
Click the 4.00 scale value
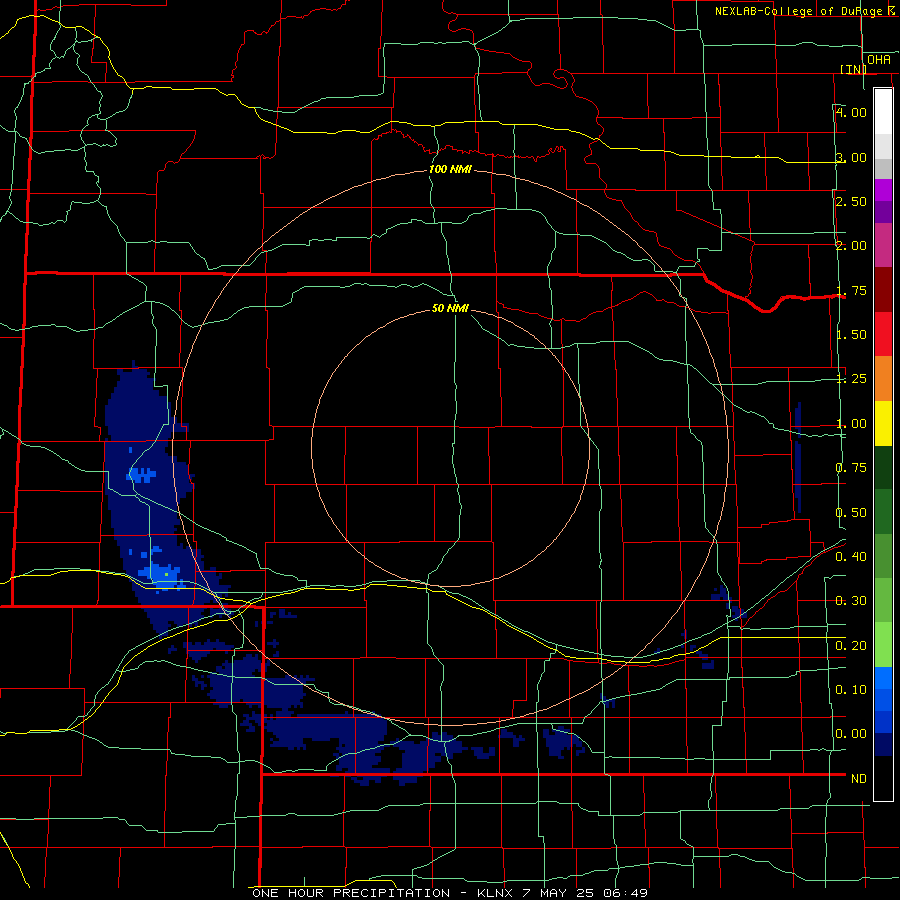coord(851,112)
